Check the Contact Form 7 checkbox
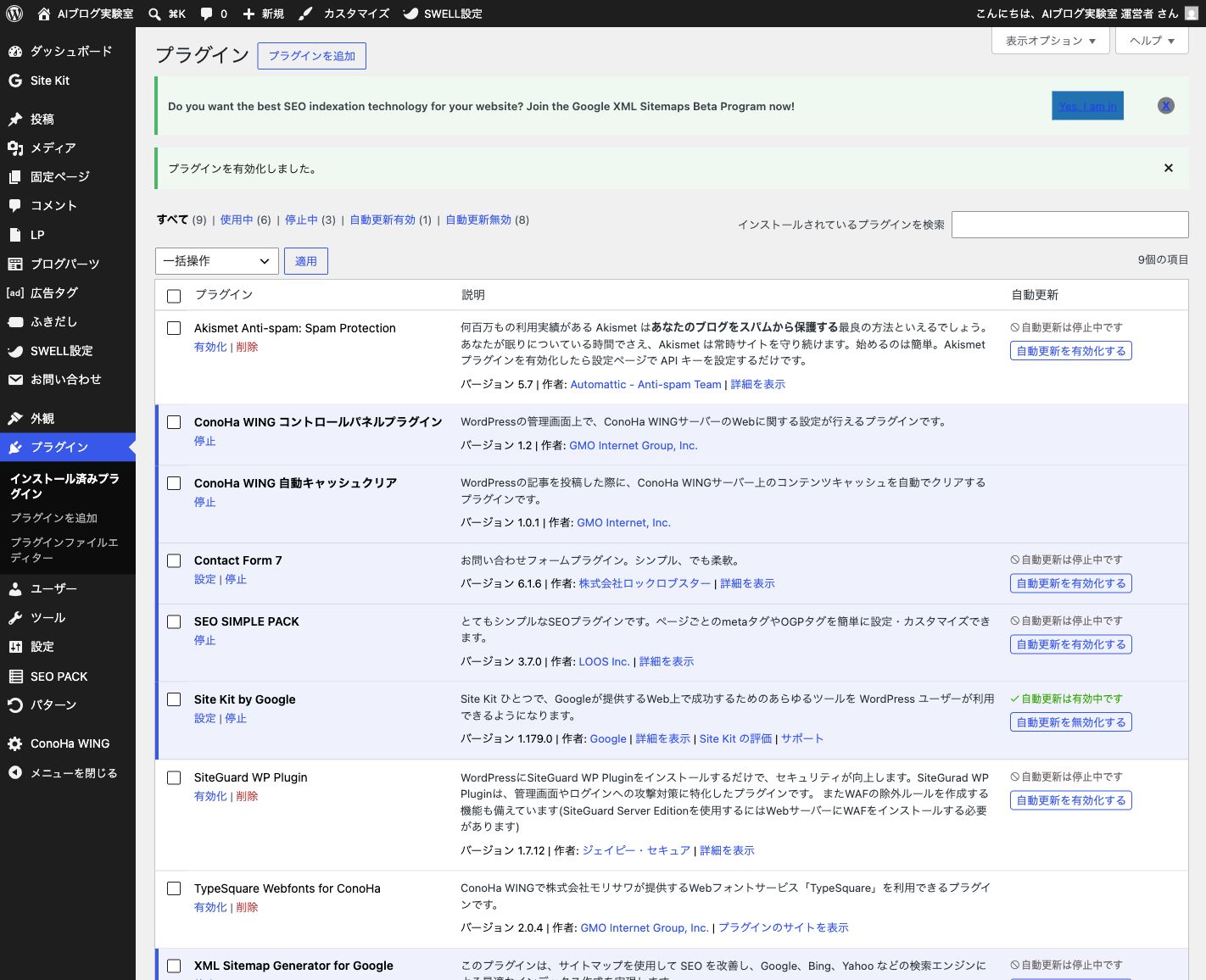The width and height of the screenshot is (1206, 980). coord(174,560)
